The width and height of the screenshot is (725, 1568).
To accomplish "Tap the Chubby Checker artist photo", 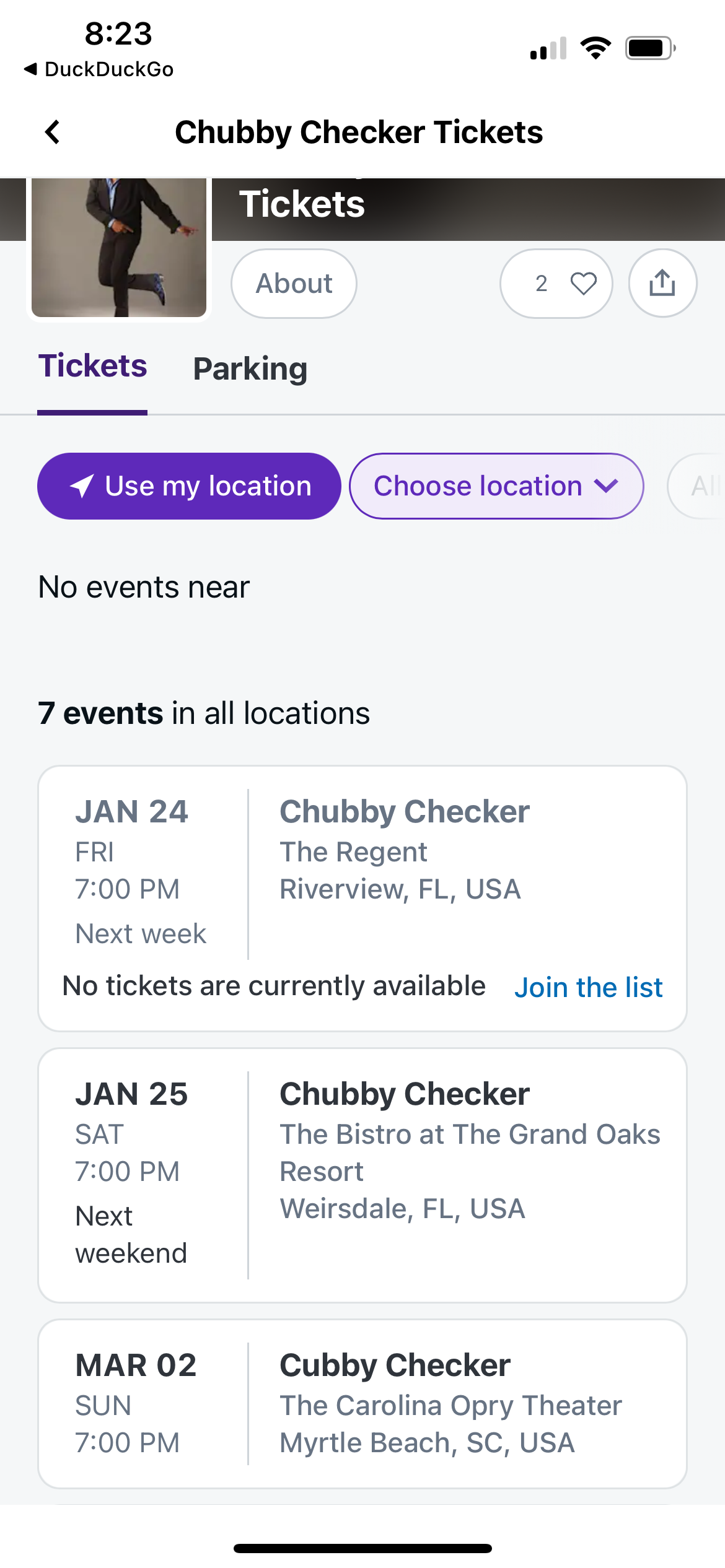I will (119, 248).
